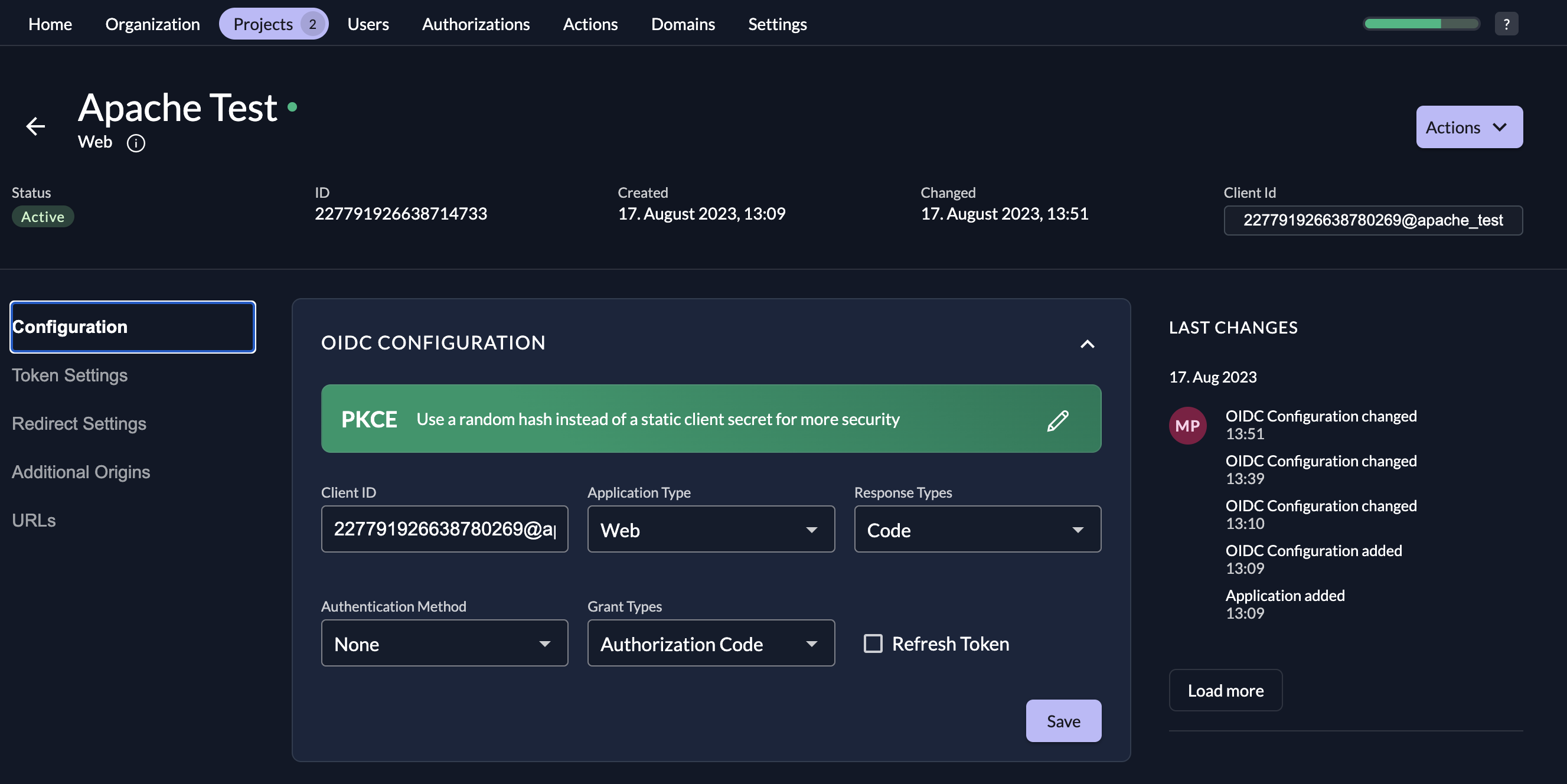Open the Grant Types dropdown
Screen dimensions: 1567x784
coord(710,643)
